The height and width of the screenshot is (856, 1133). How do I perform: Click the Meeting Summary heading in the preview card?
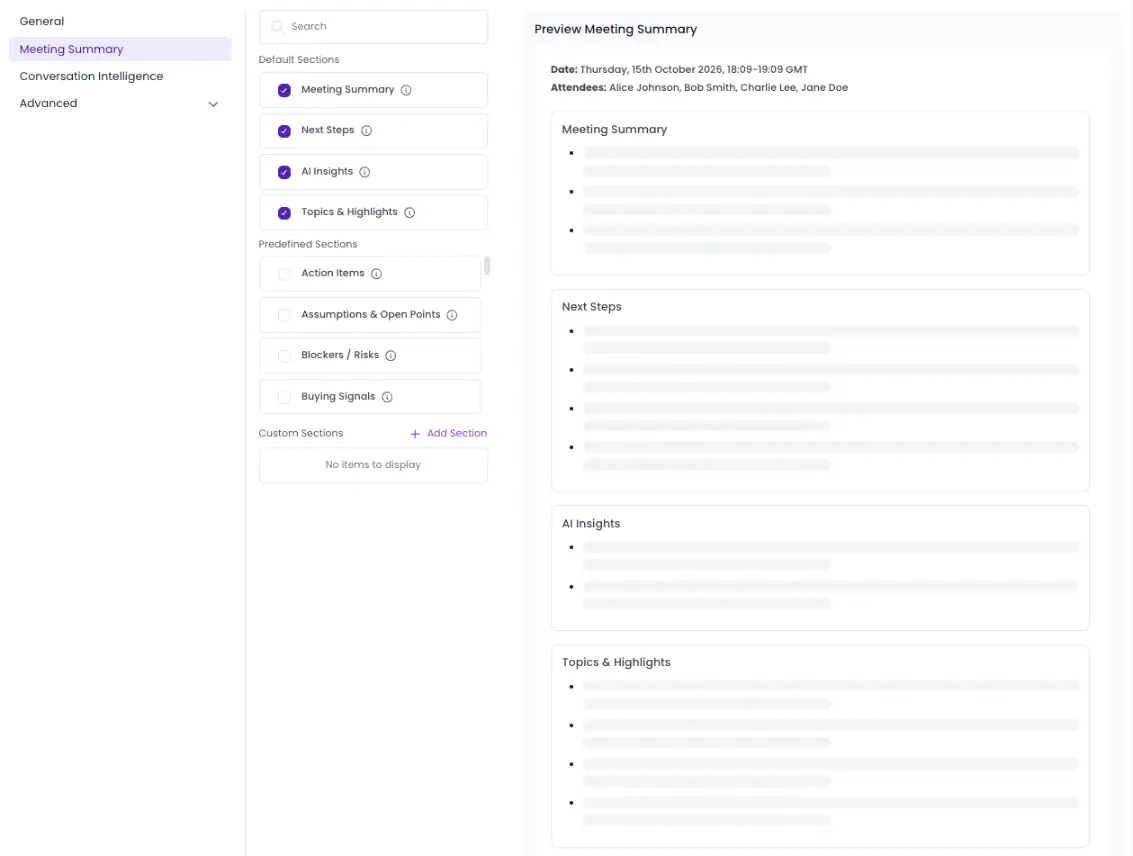(614, 129)
